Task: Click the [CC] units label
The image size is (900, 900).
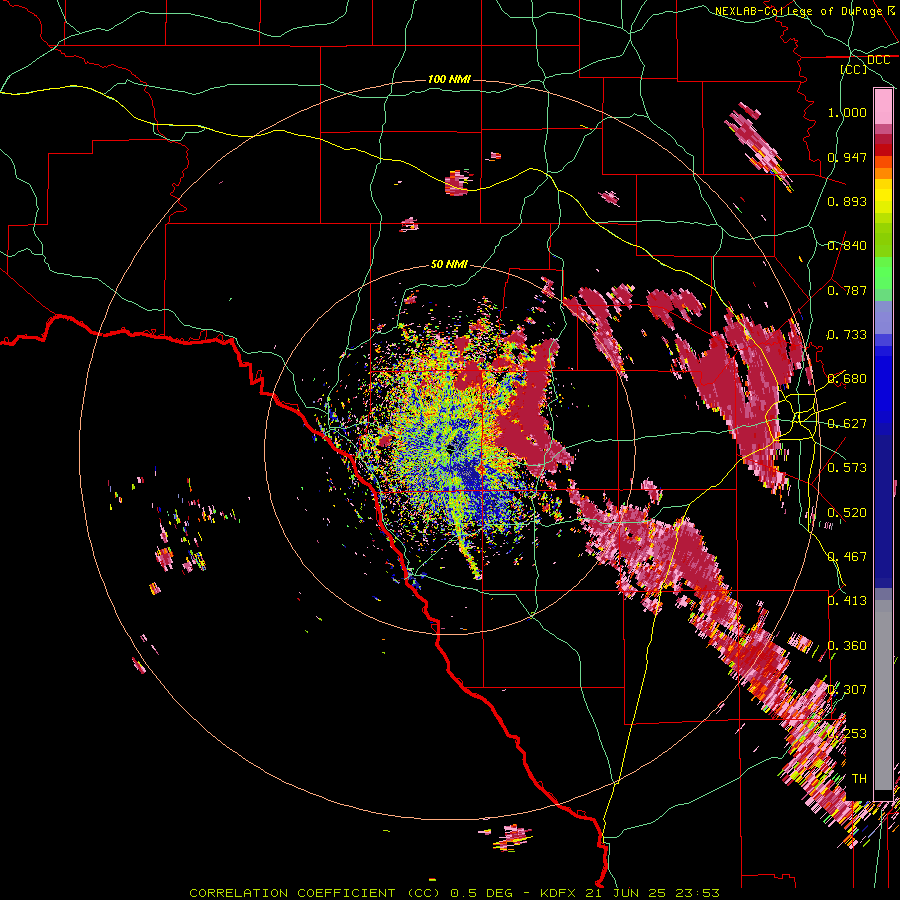Action: point(854,69)
